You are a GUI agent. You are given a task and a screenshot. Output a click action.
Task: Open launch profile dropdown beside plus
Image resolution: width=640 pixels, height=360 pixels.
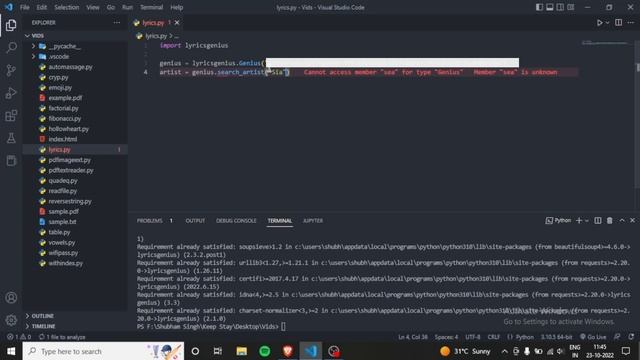click(587, 221)
